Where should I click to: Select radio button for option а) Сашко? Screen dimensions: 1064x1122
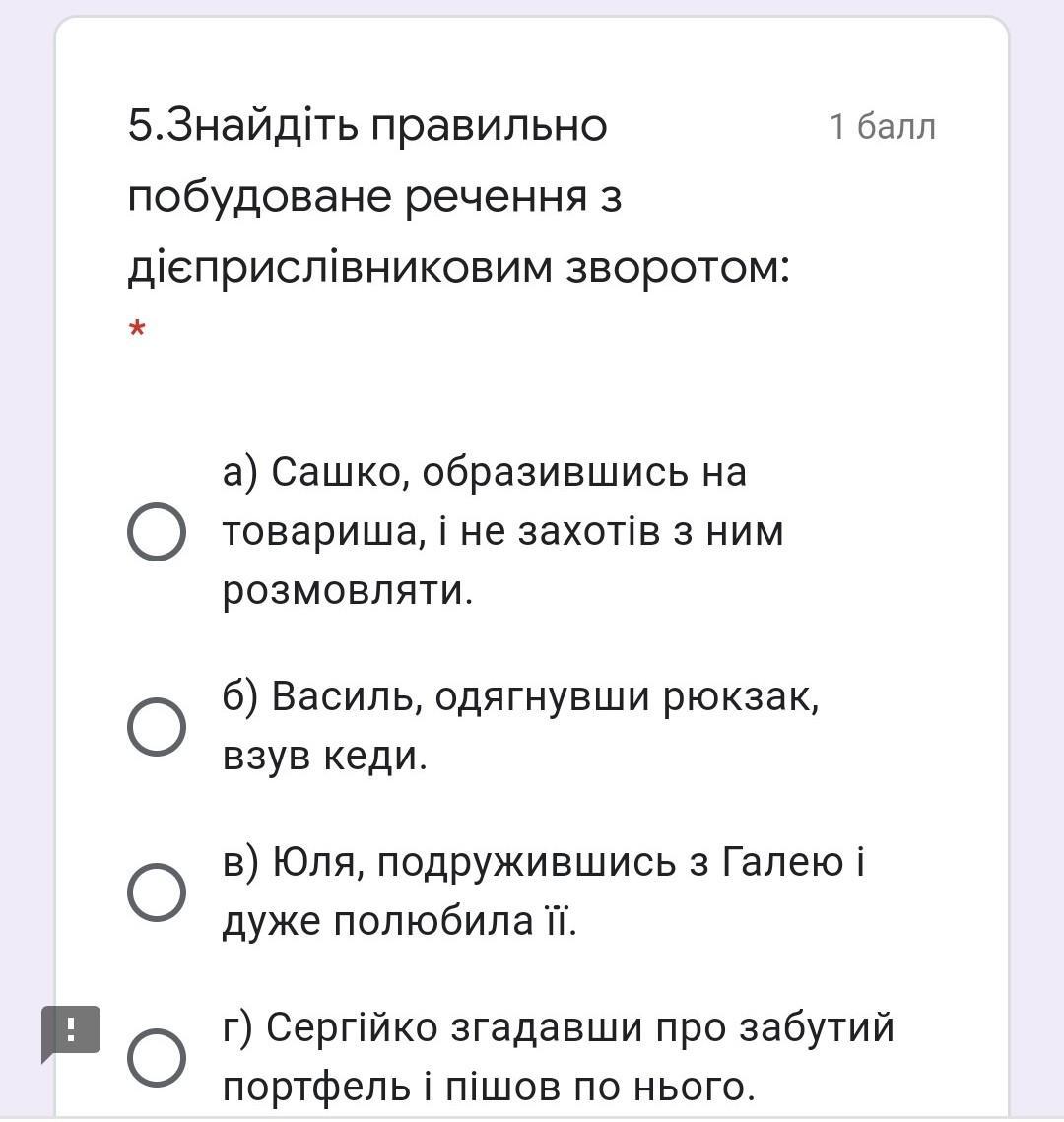pos(157,531)
